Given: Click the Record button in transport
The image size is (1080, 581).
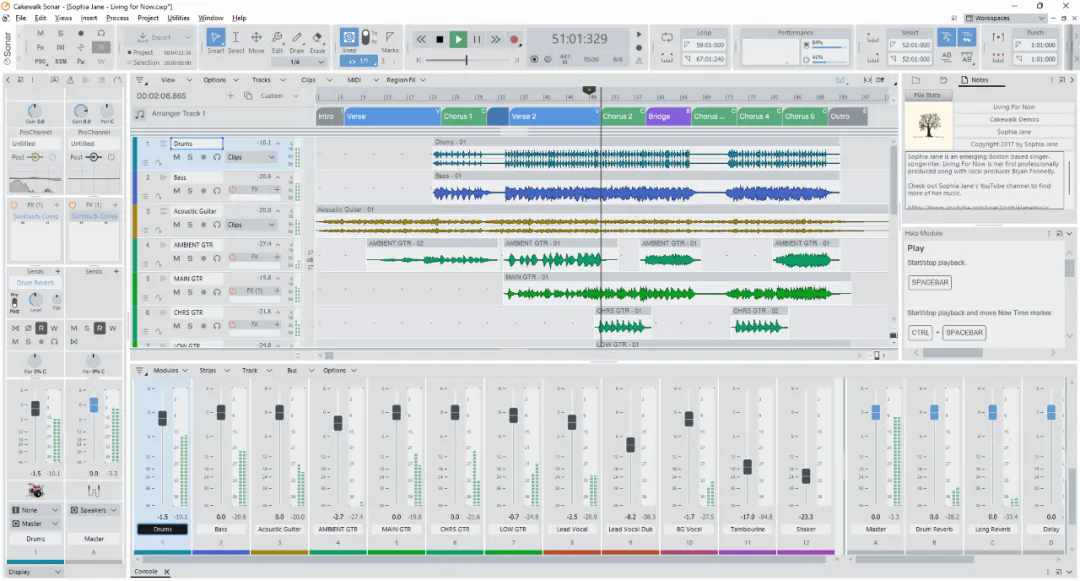Looking at the screenshot, I should click(x=514, y=40).
